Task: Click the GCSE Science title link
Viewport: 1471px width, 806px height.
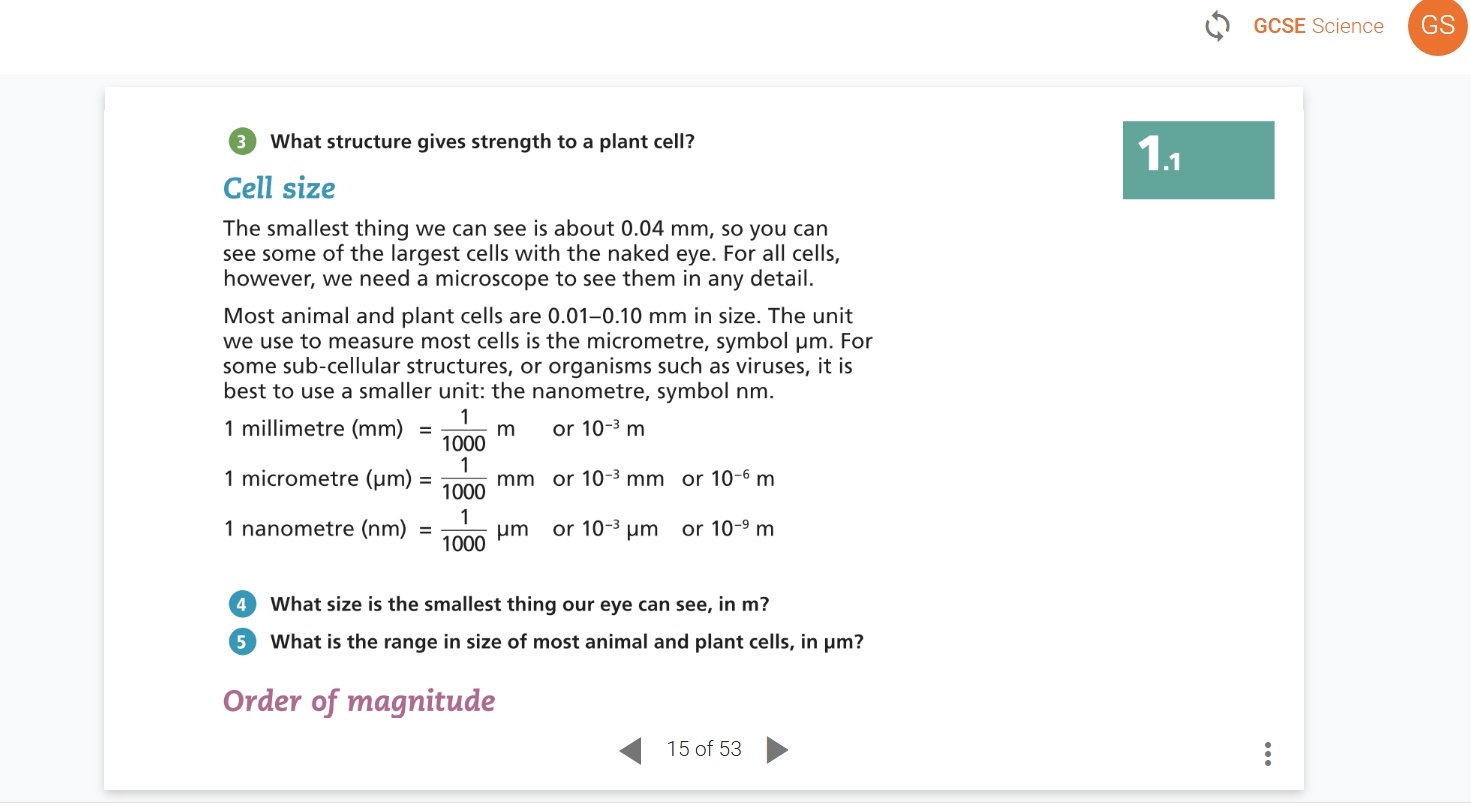Action: tap(1318, 27)
